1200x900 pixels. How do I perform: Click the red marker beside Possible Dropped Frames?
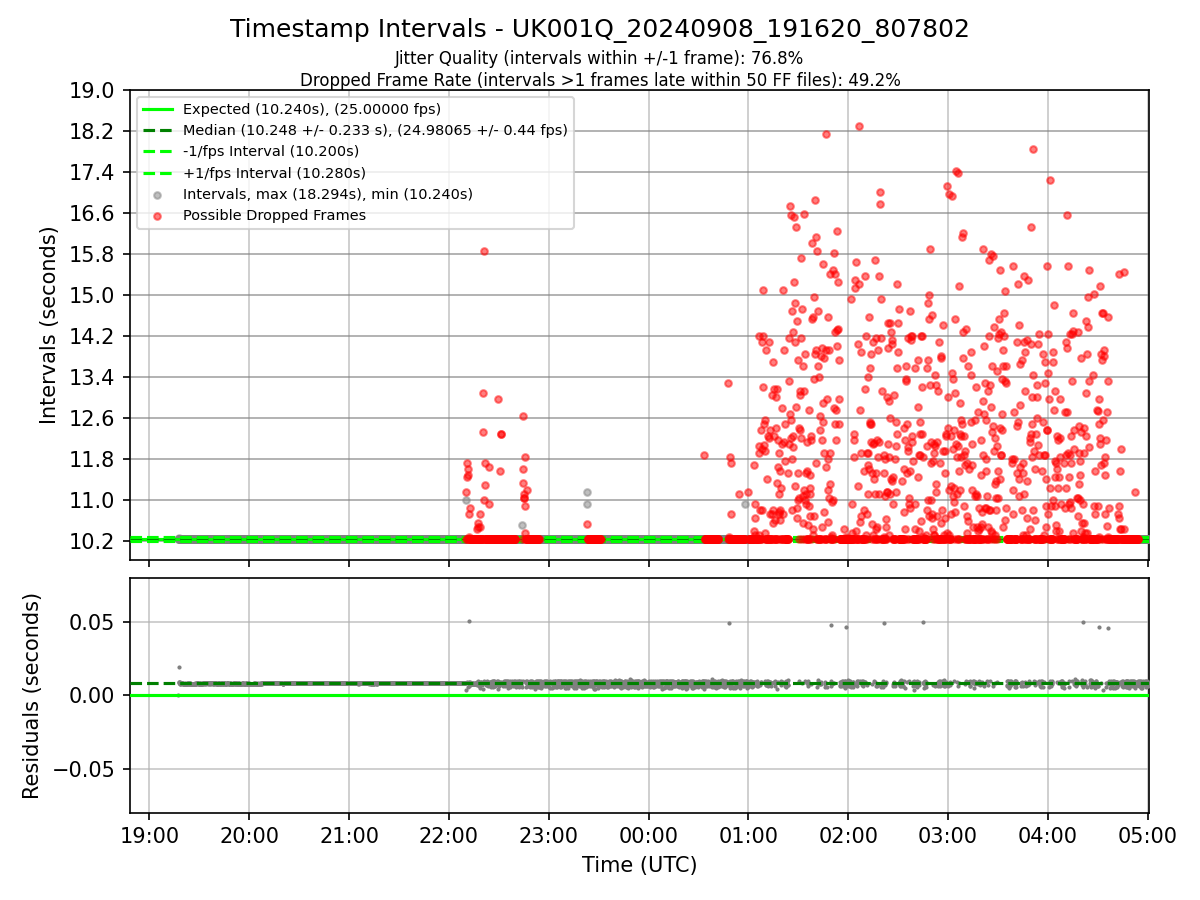click(158, 216)
